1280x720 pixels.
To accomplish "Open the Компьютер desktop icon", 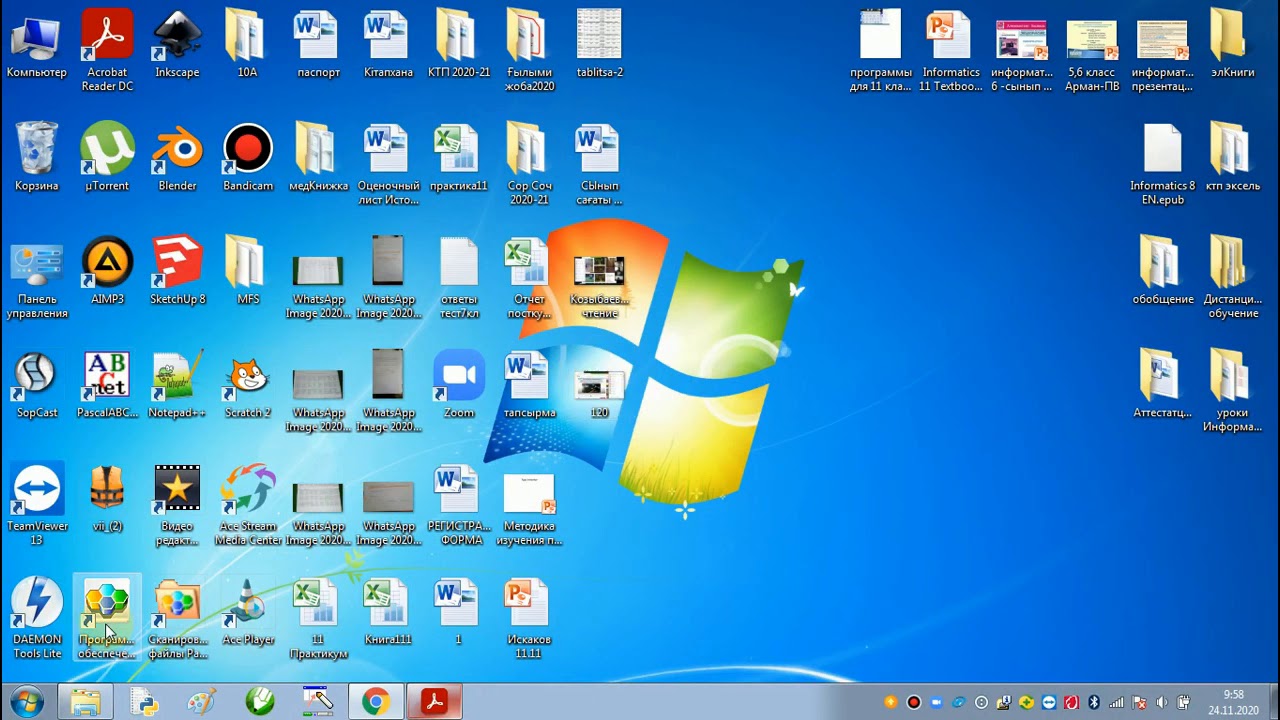I will pos(37,44).
